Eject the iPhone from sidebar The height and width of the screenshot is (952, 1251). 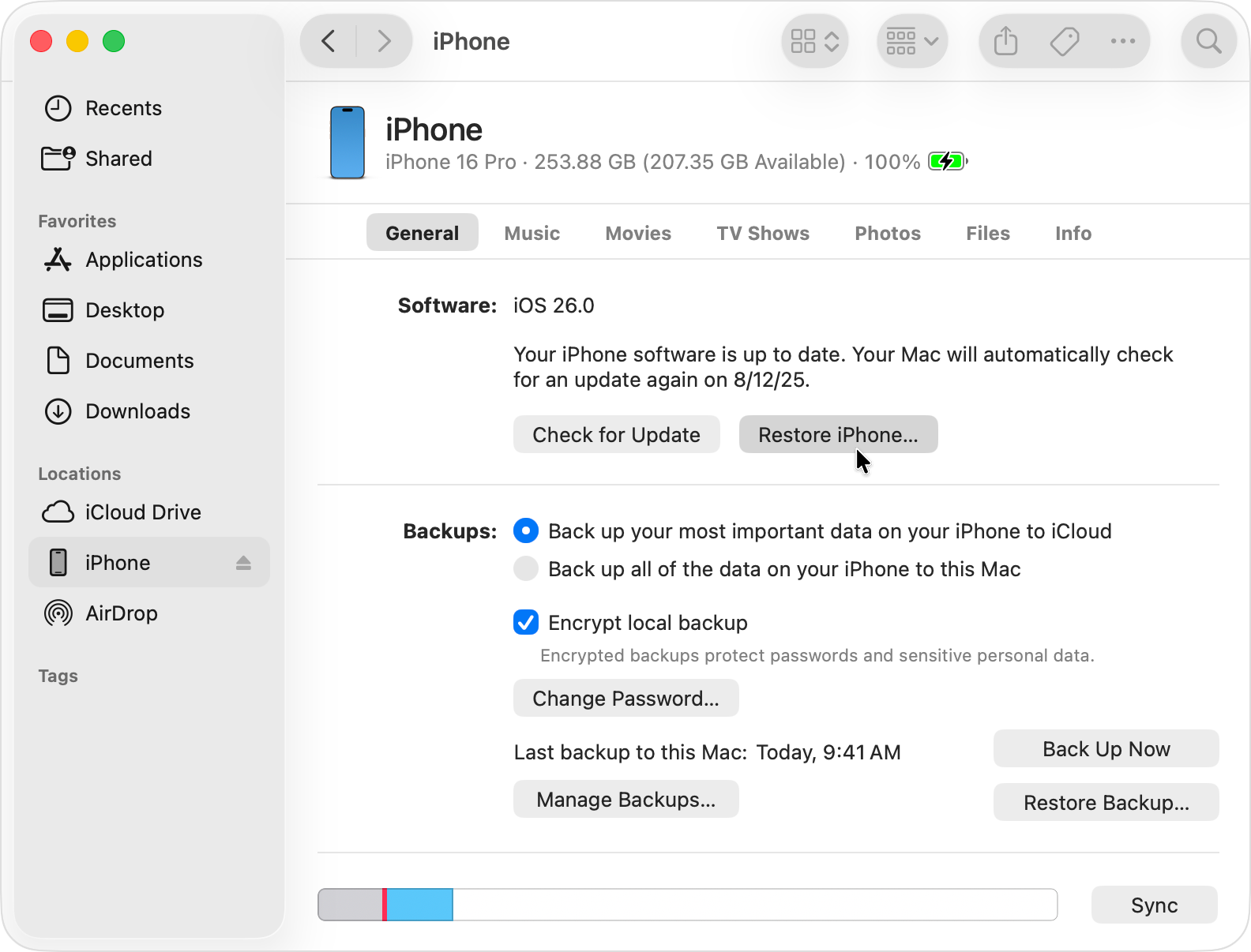(x=243, y=563)
